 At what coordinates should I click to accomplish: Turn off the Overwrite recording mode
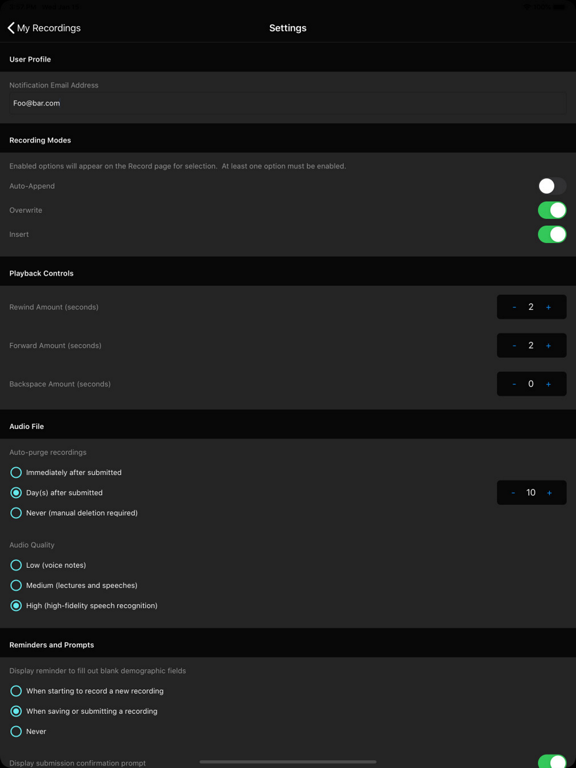552,210
